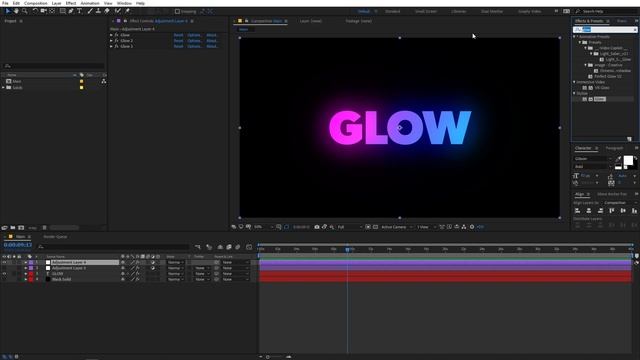Create a new composition from Project panel
Screen dimensions: 640x360
[x=21, y=228]
